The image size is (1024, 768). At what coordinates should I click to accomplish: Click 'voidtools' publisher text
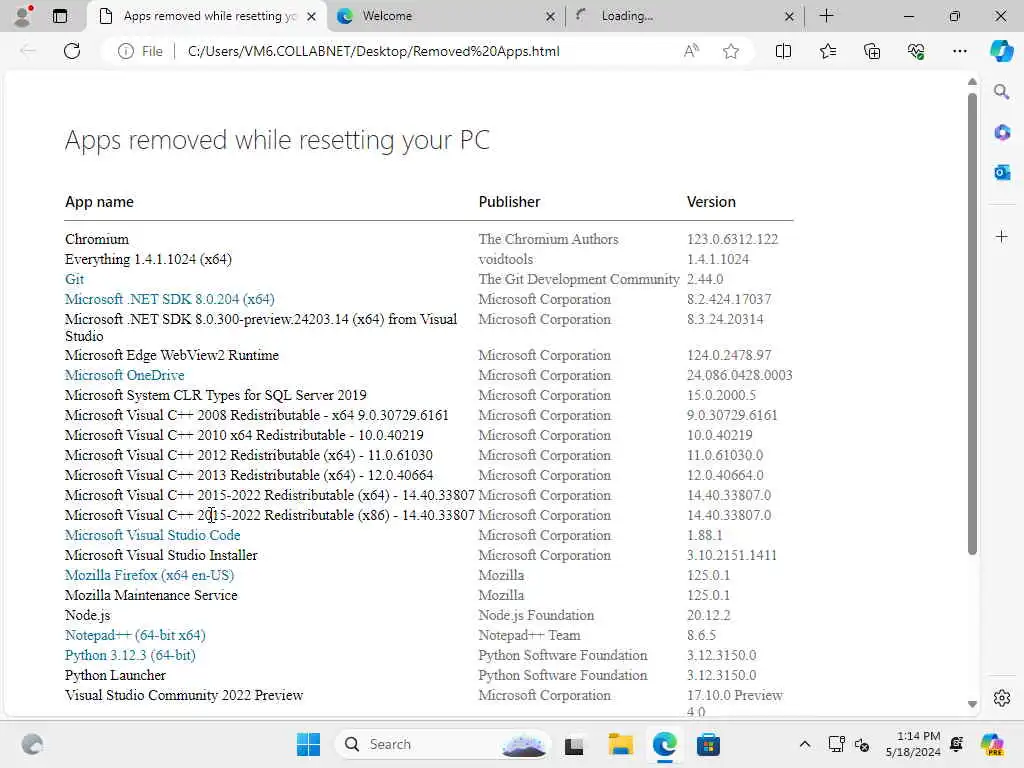click(505, 259)
